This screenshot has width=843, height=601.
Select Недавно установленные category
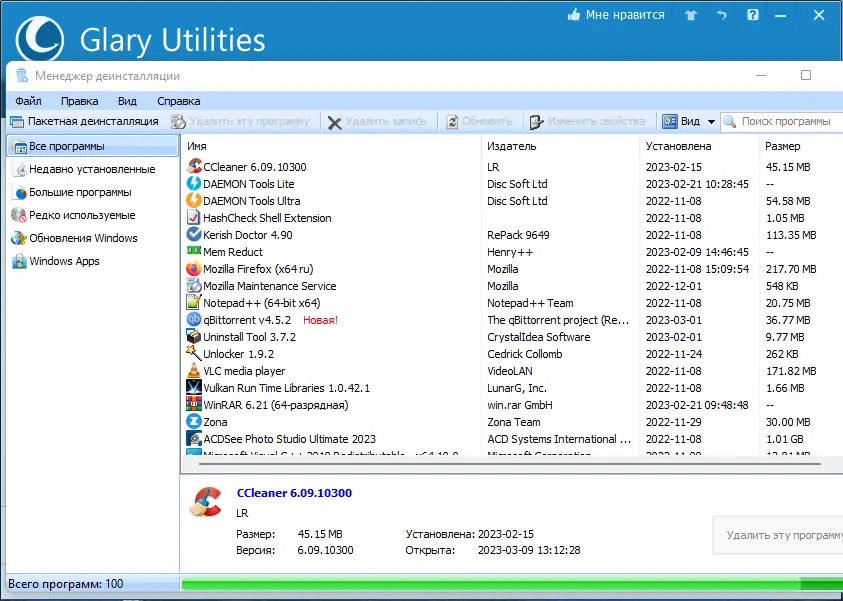tap(92, 169)
